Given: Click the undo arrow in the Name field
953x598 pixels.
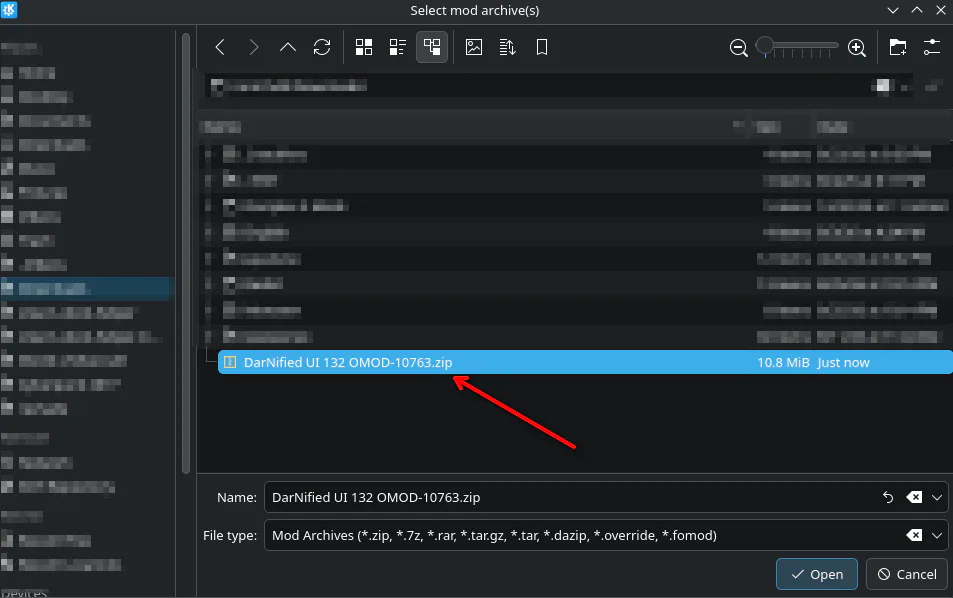Looking at the screenshot, I should (x=888, y=497).
